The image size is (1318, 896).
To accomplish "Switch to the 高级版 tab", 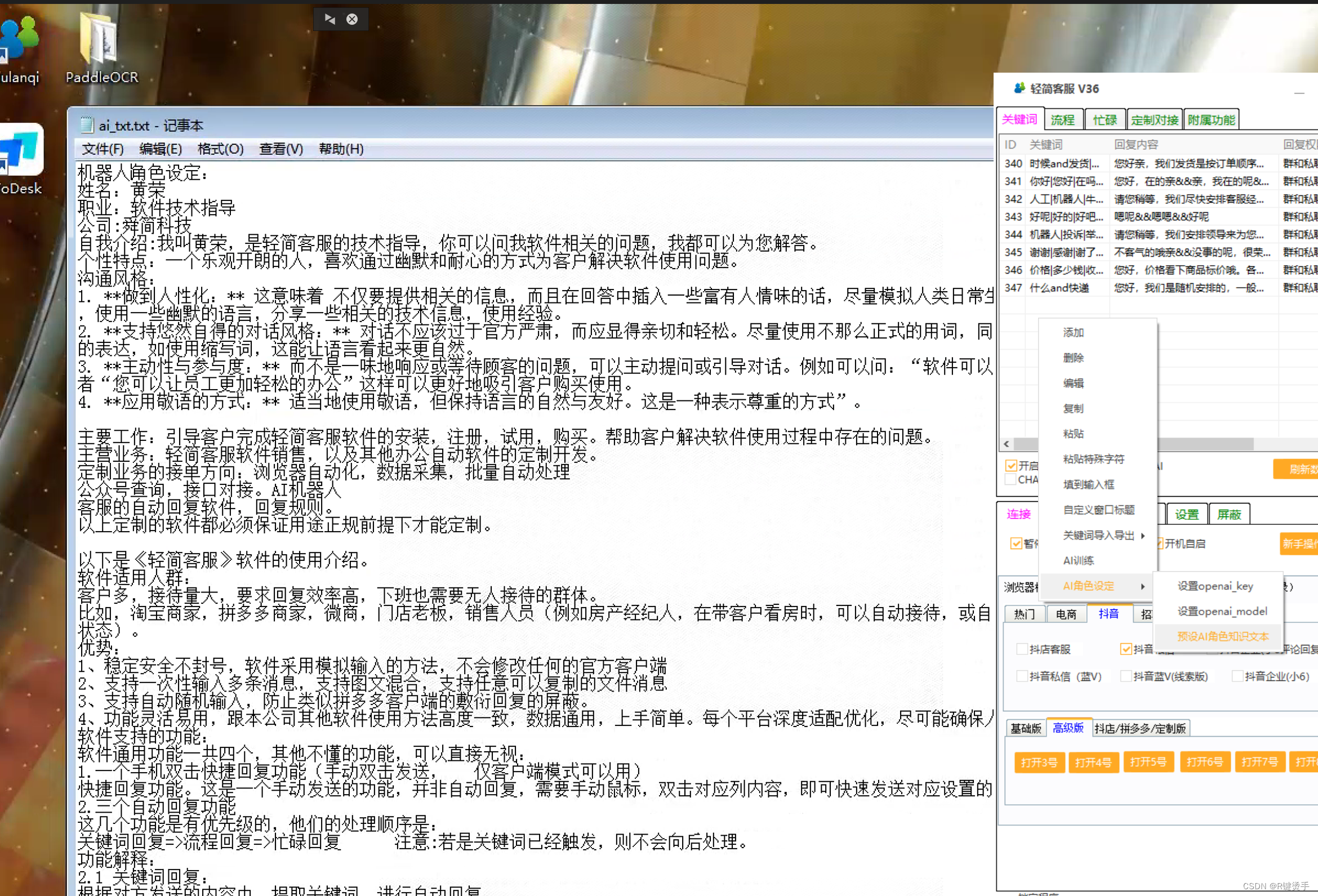I will point(1068,728).
